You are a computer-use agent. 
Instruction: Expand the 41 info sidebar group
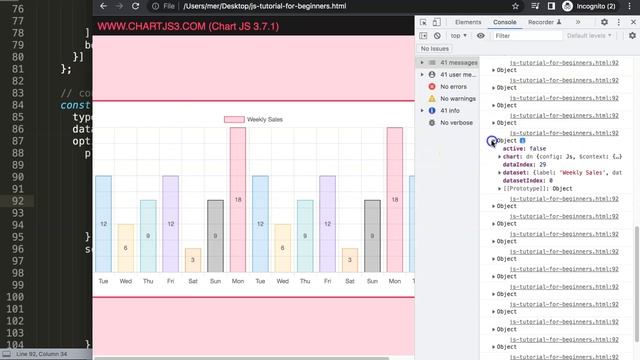[422, 111]
